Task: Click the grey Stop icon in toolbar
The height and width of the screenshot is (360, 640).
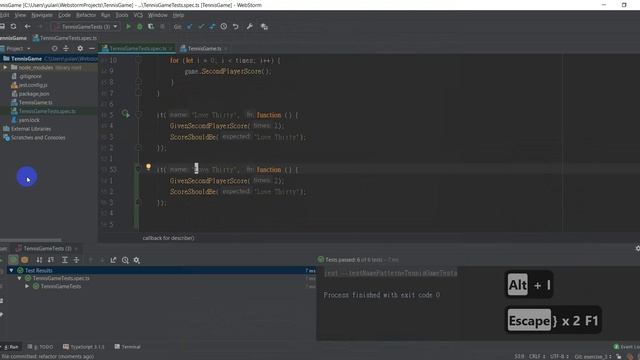Action: tap(162, 27)
